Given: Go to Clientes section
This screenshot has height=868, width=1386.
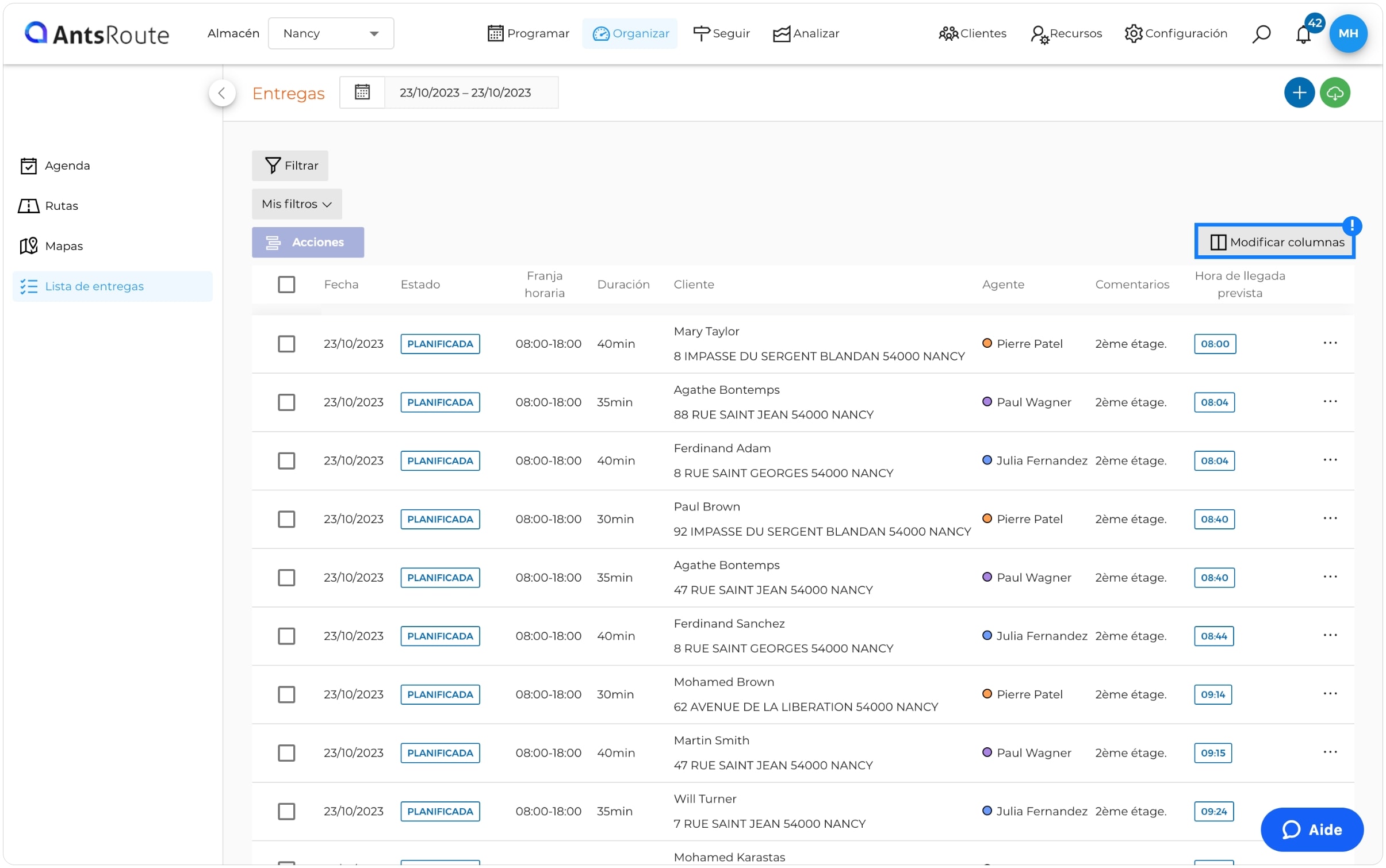Looking at the screenshot, I should 973,33.
